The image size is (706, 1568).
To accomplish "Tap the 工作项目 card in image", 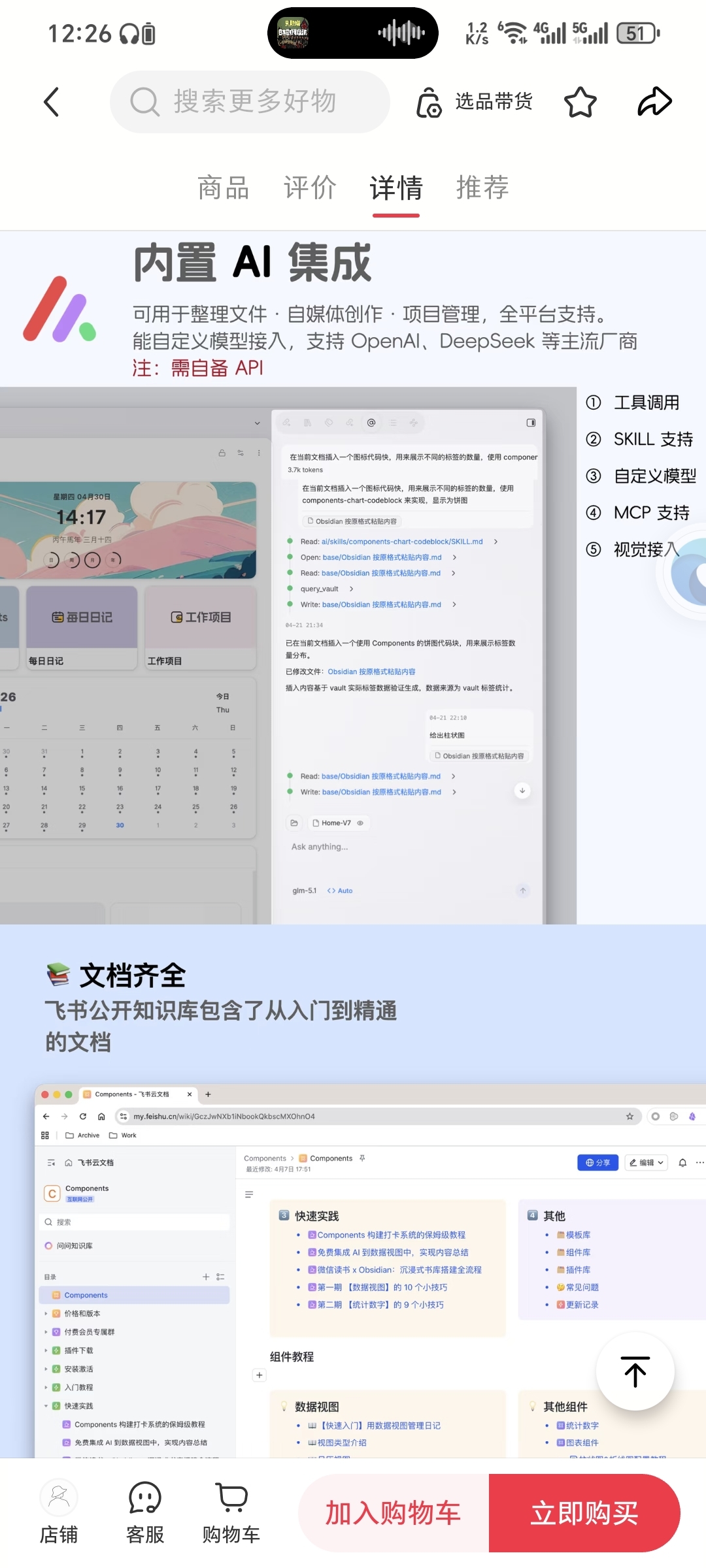I will 201,627.
